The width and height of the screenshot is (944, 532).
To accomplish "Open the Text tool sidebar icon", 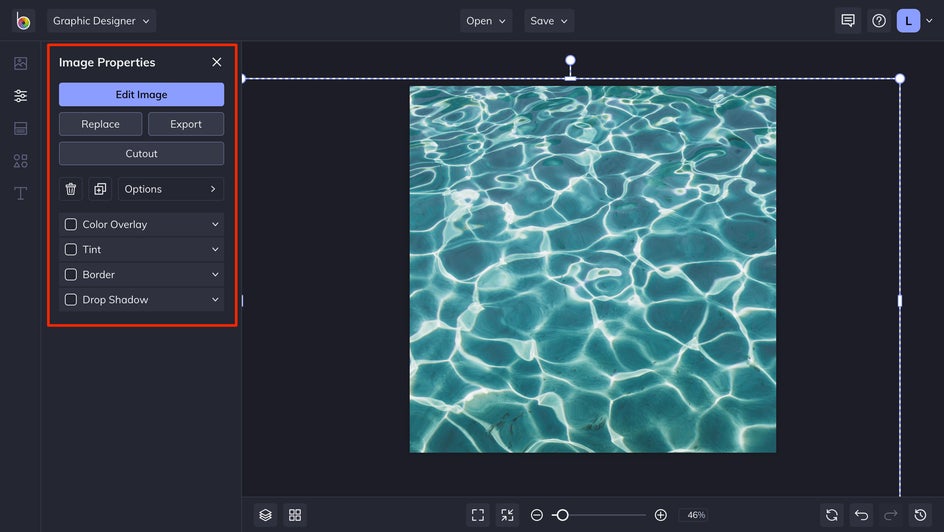I will 20,193.
